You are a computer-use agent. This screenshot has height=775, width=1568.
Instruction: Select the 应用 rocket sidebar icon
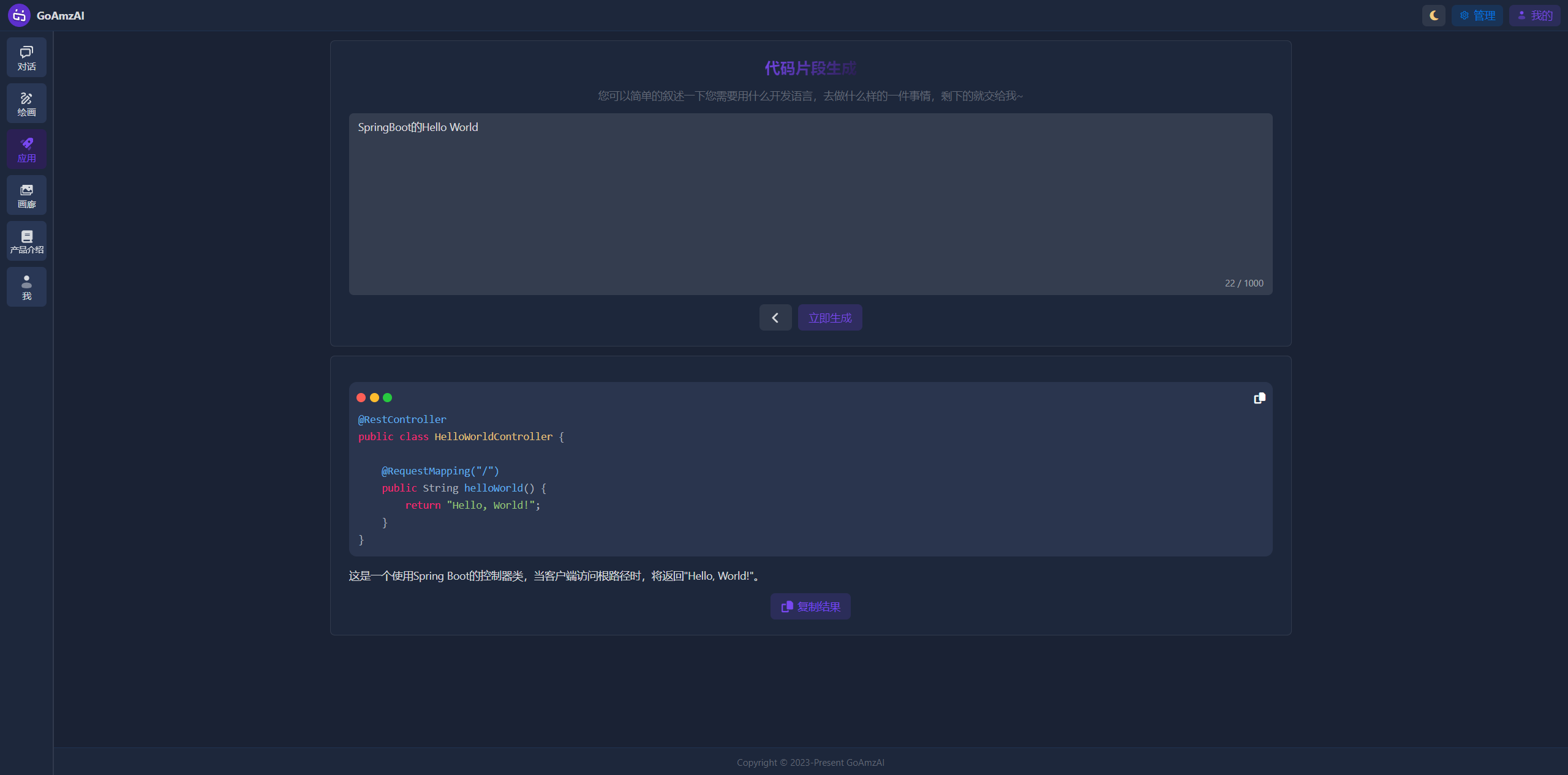(x=26, y=149)
